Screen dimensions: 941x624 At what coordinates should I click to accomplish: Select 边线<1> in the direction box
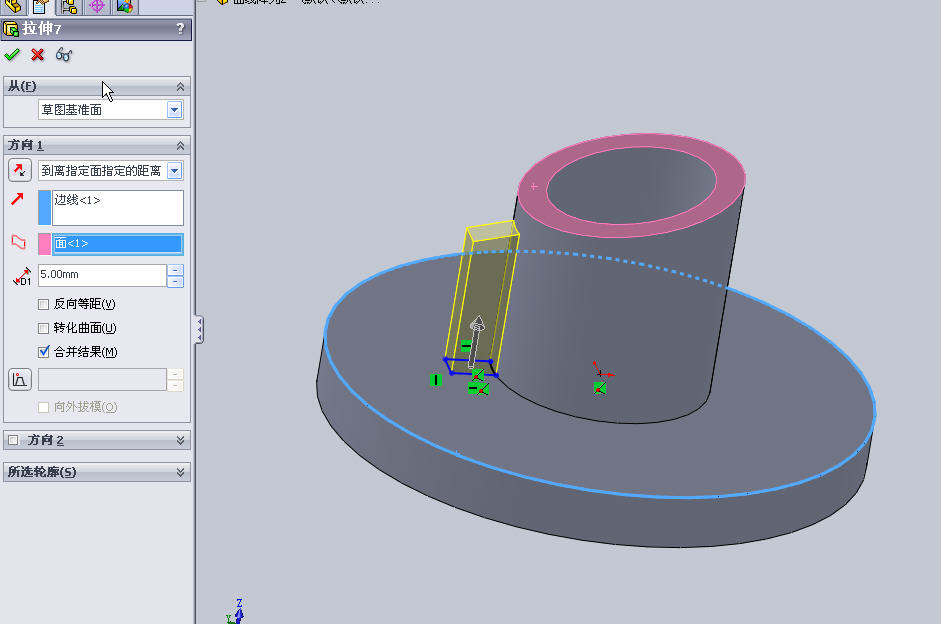(x=77, y=200)
